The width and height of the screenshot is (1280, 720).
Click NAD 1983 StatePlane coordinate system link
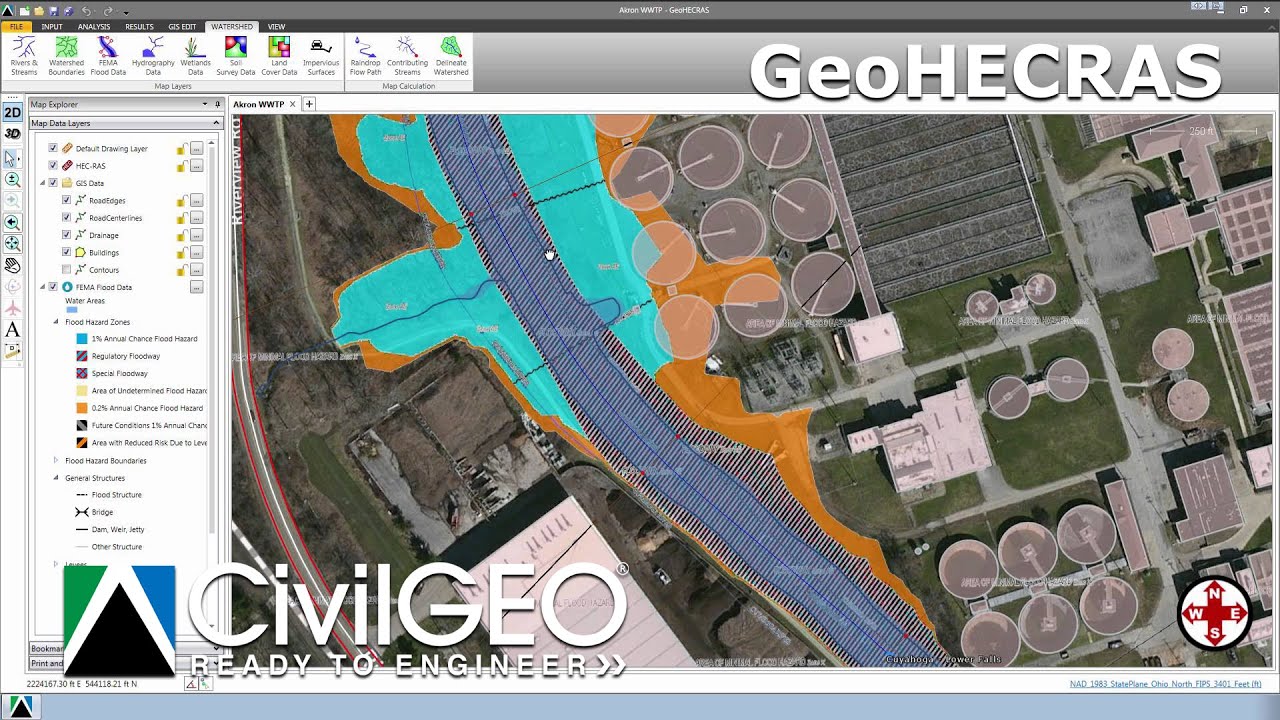click(1165, 684)
